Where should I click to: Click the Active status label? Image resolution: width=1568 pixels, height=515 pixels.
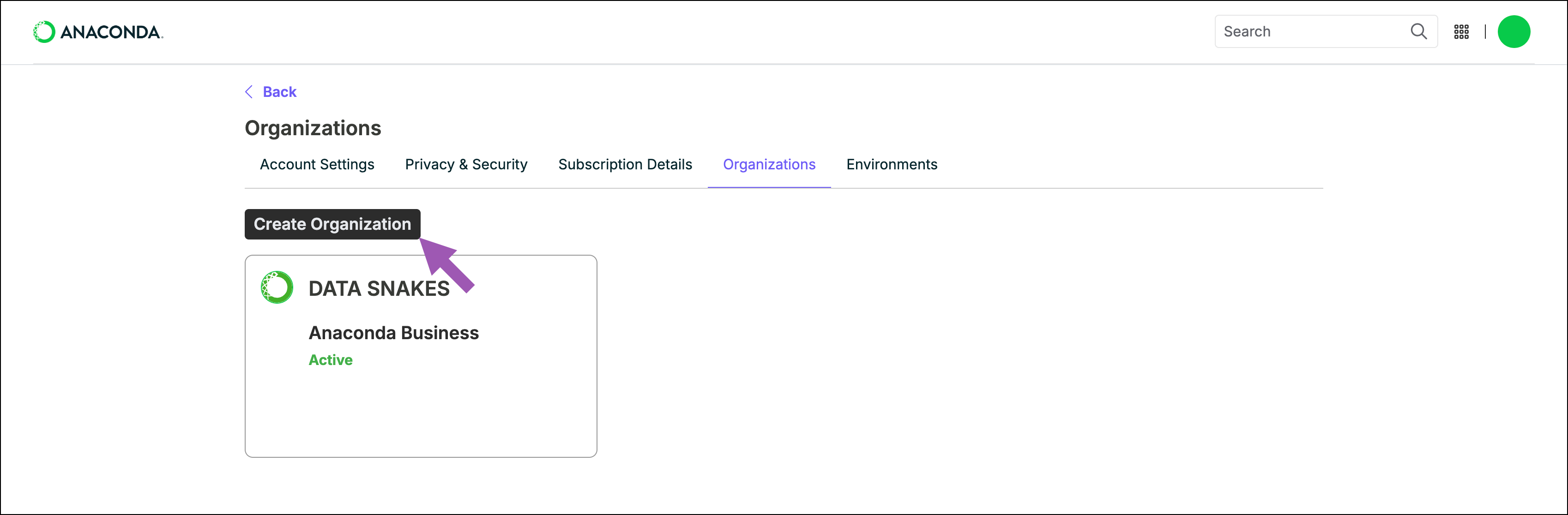tap(331, 360)
